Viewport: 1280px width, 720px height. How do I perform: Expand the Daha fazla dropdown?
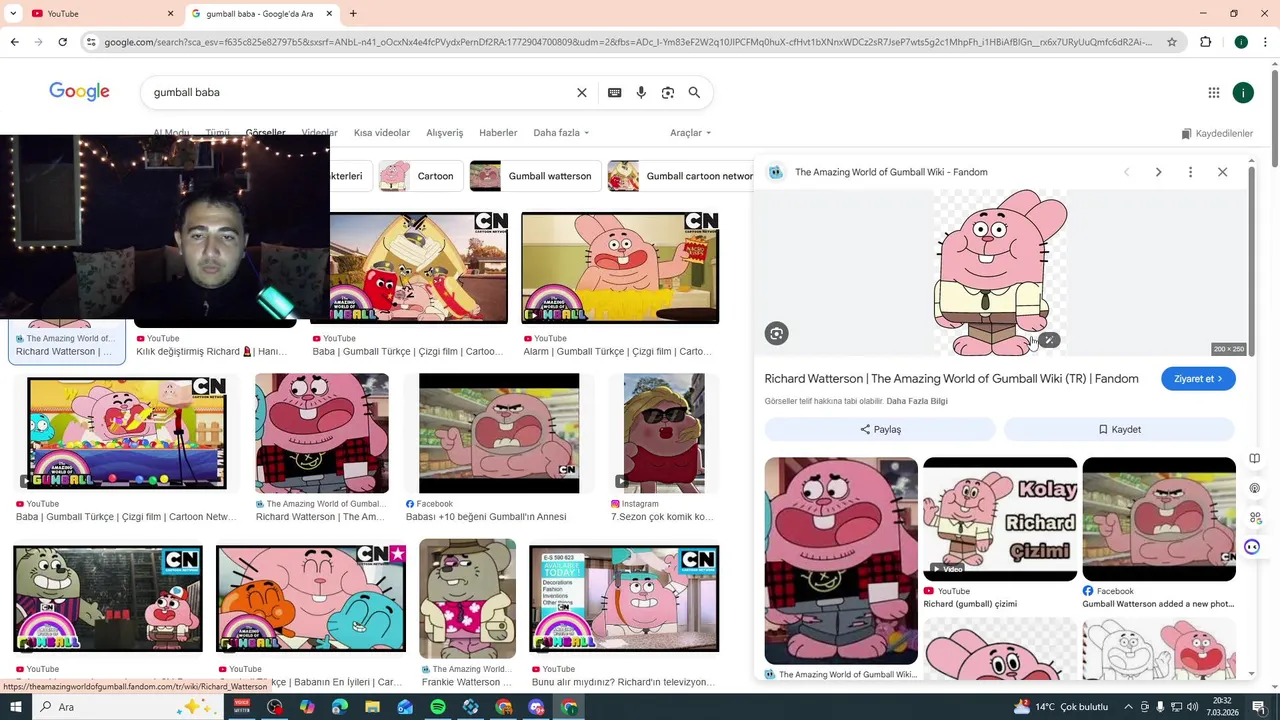pos(561,133)
